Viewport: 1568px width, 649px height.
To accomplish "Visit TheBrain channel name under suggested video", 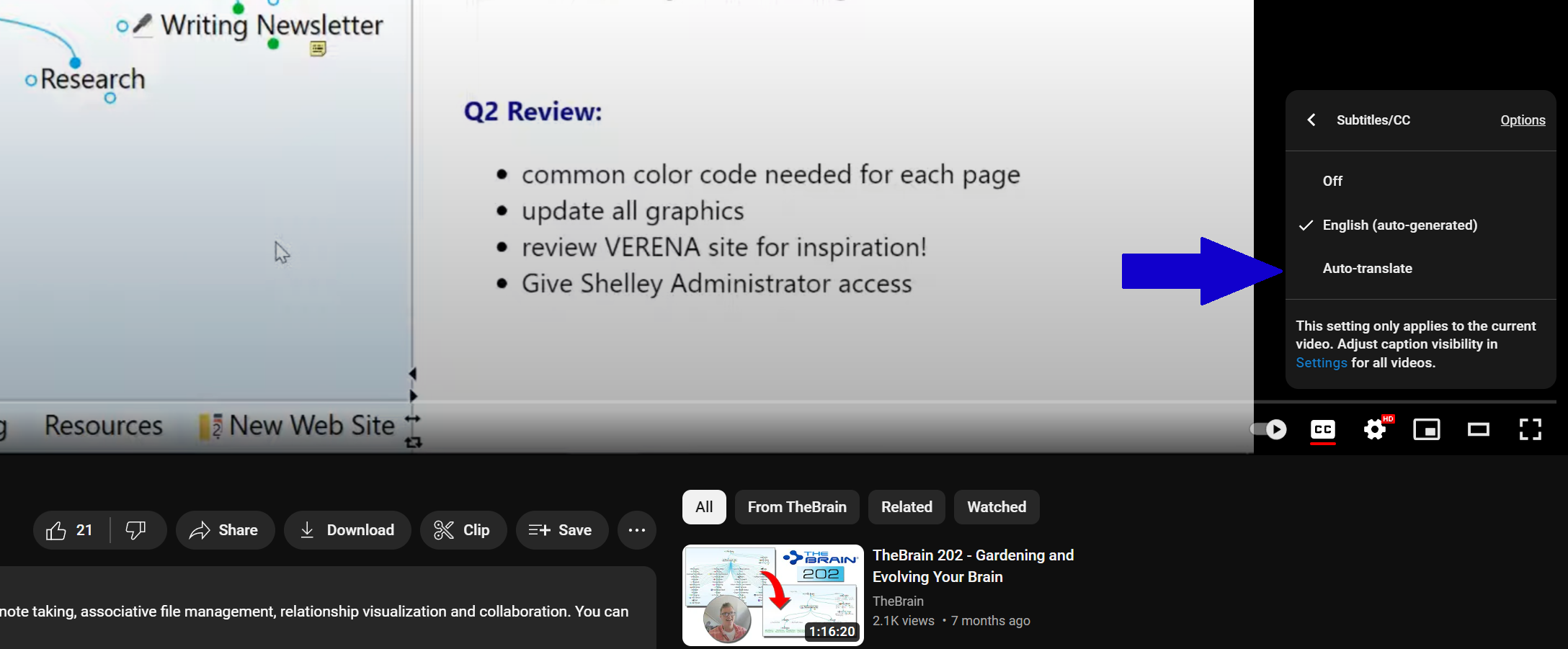I will pos(898,601).
